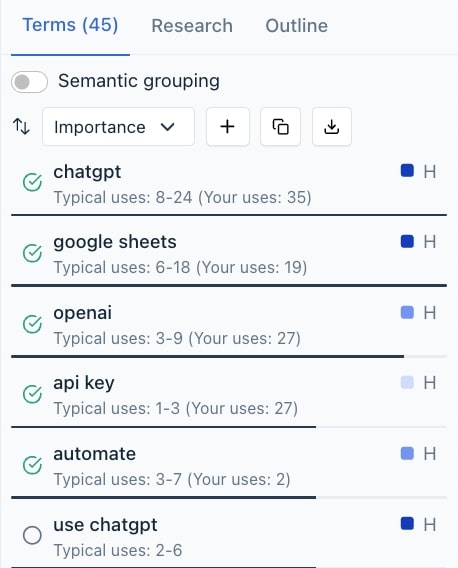Viewport: 458px width, 568px height.
Task: Click the light blue swatch beside openai
Action: click(x=407, y=312)
